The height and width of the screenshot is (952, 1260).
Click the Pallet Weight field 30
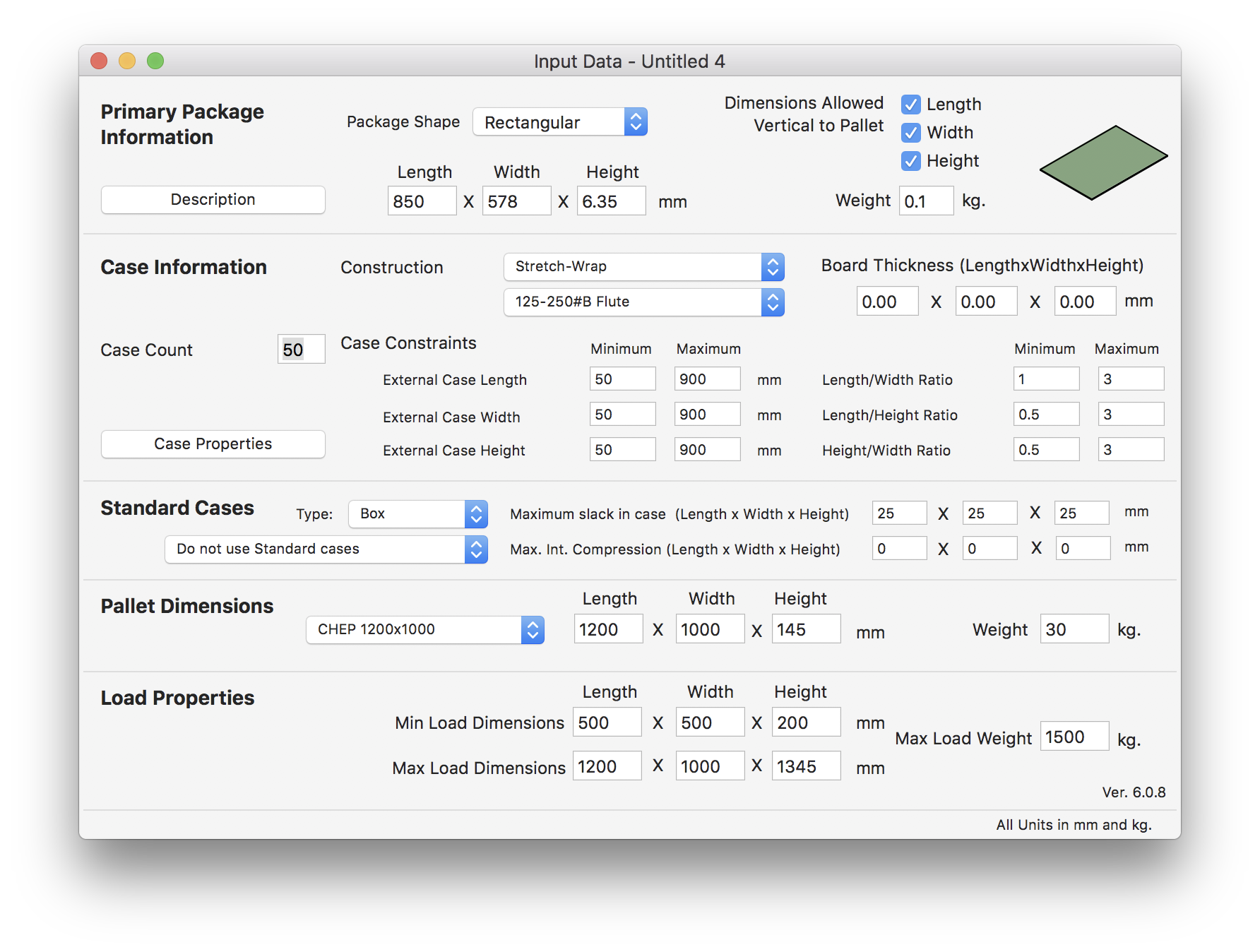[x=1075, y=629]
